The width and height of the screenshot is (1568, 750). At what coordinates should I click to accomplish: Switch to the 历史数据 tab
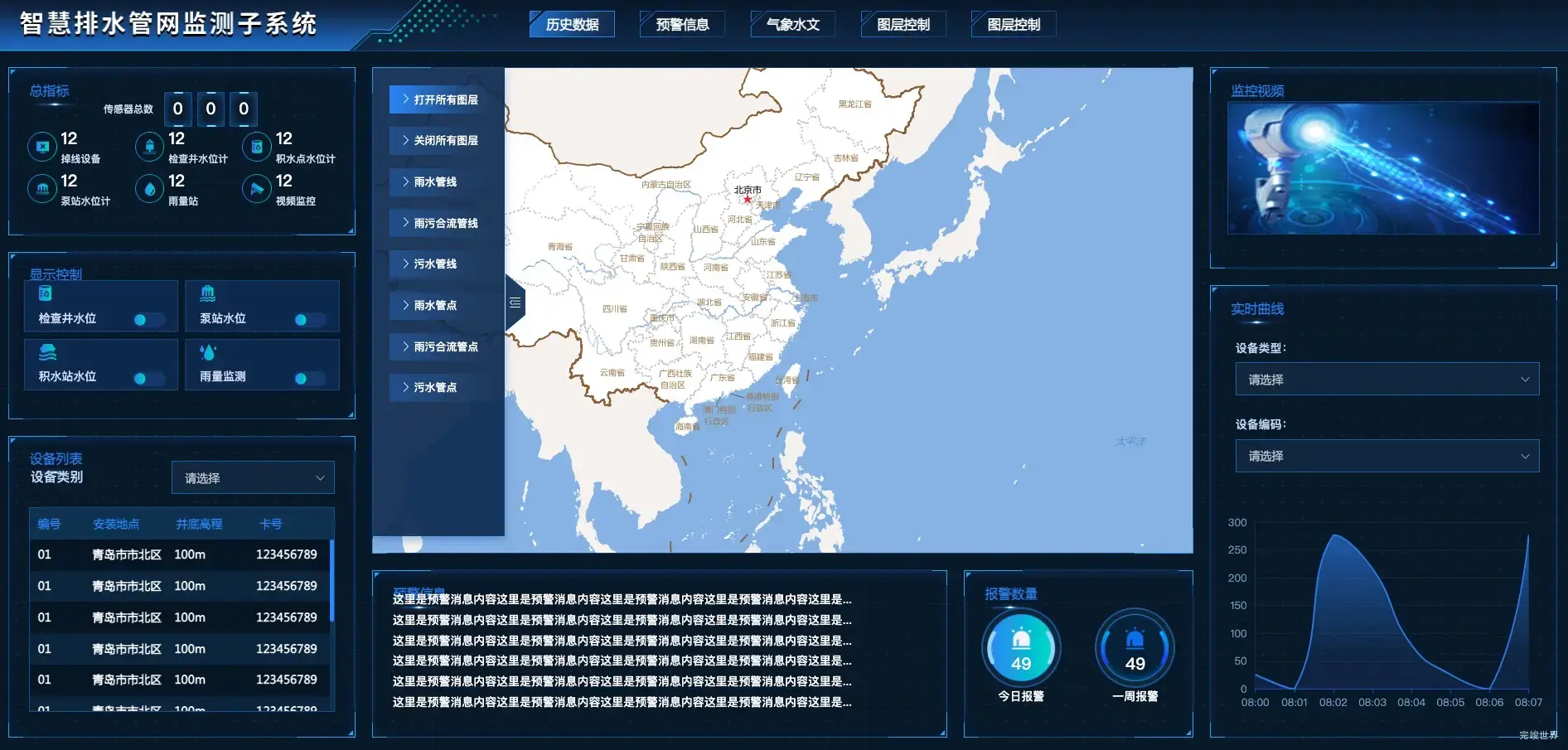pos(572,24)
